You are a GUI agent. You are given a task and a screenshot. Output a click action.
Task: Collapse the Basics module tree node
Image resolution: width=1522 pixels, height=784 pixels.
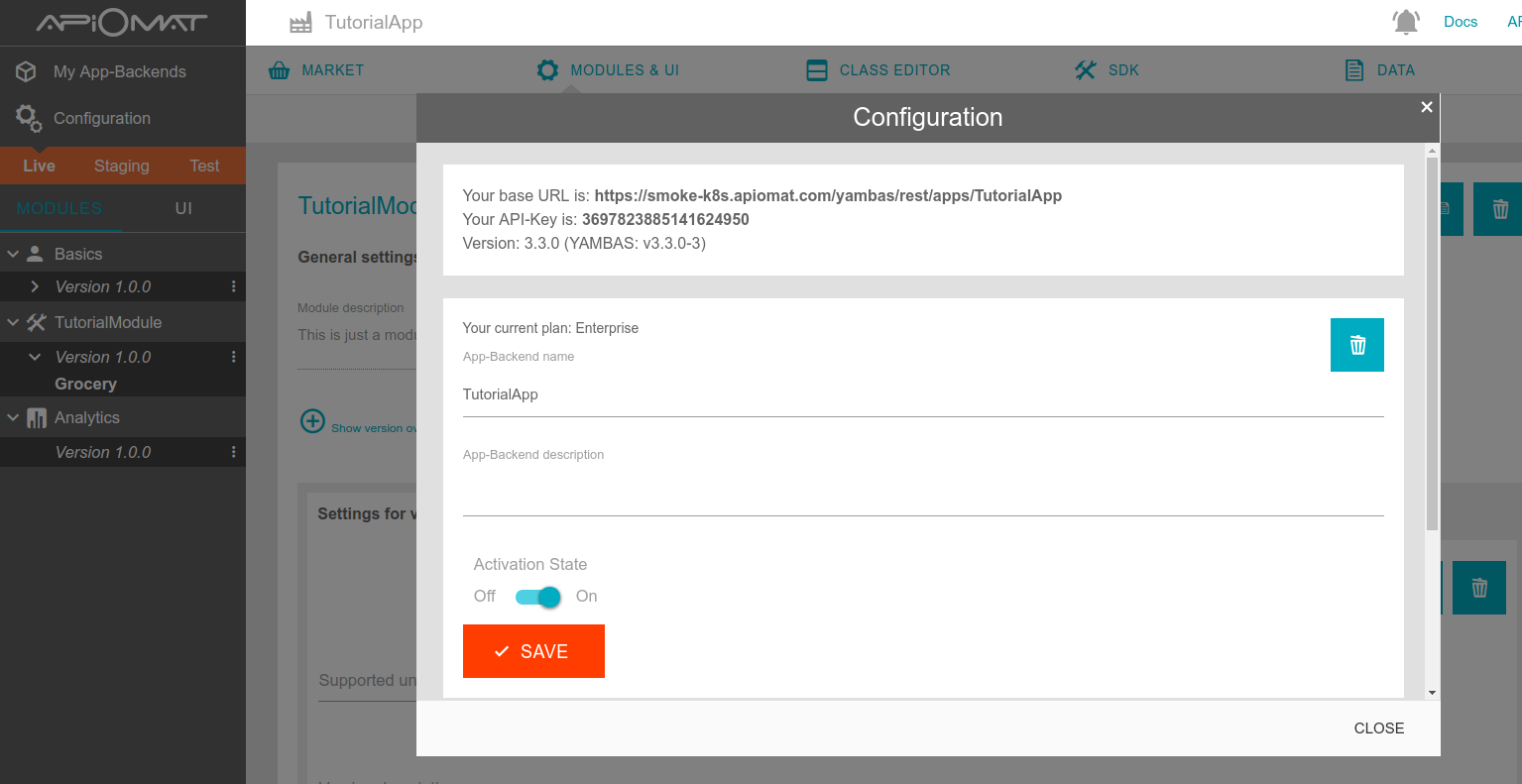tap(13, 255)
